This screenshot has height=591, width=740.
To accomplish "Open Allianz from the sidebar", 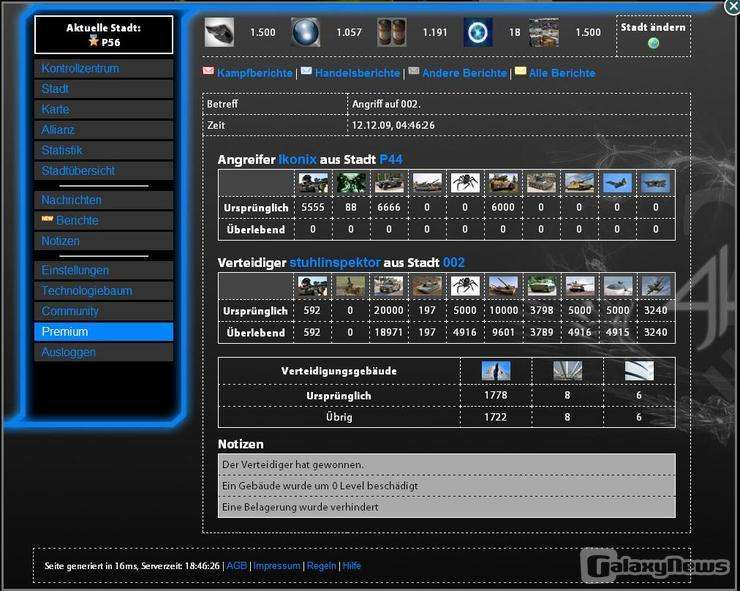I will pyautogui.click(x=103, y=130).
